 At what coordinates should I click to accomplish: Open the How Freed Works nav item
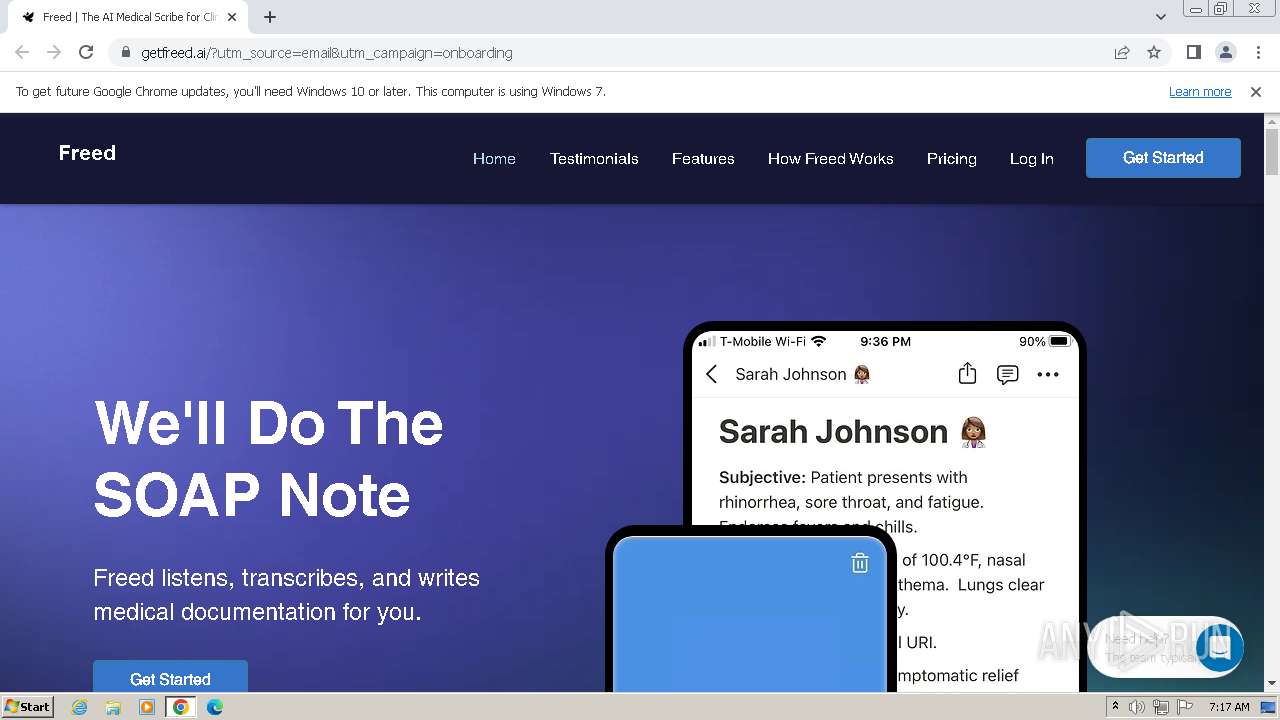click(x=830, y=159)
